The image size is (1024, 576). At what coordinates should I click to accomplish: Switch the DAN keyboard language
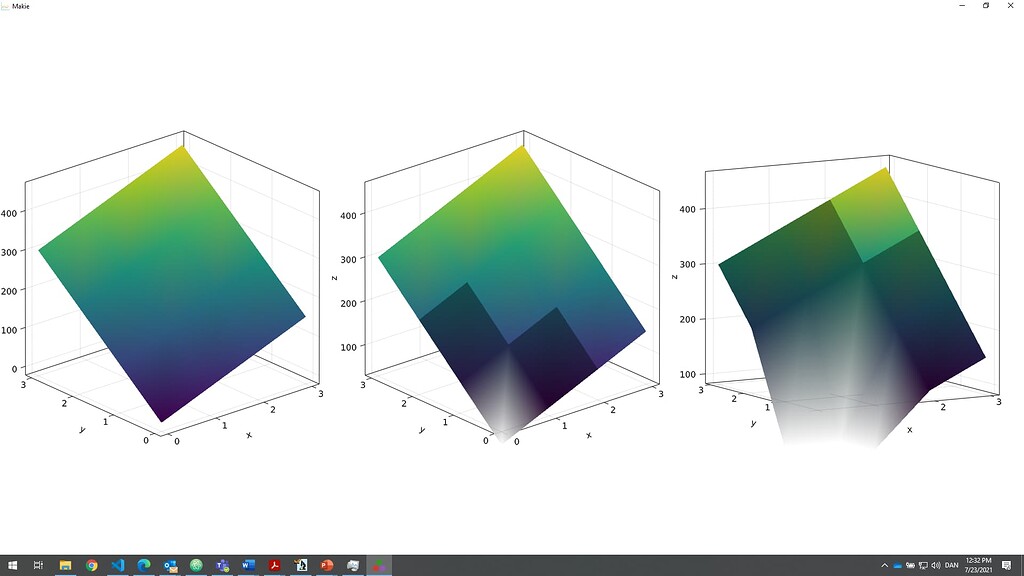[952, 566]
